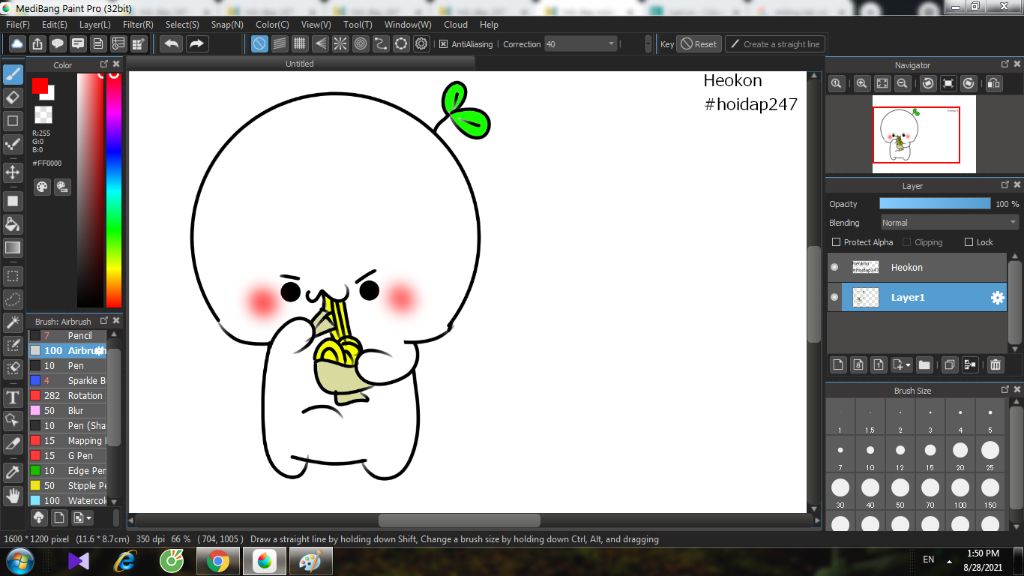Zoom out within the Navigator panel
The width and height of the screenshot is (1024, 576).
click(903, 84)
